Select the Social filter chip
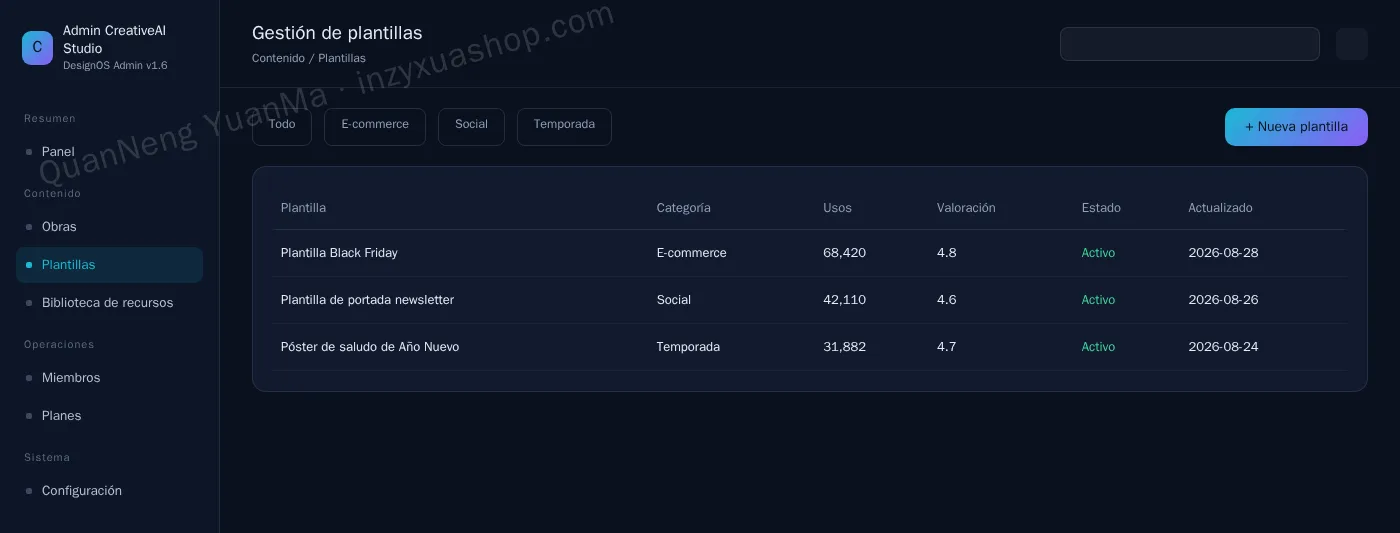 [471, 127]
